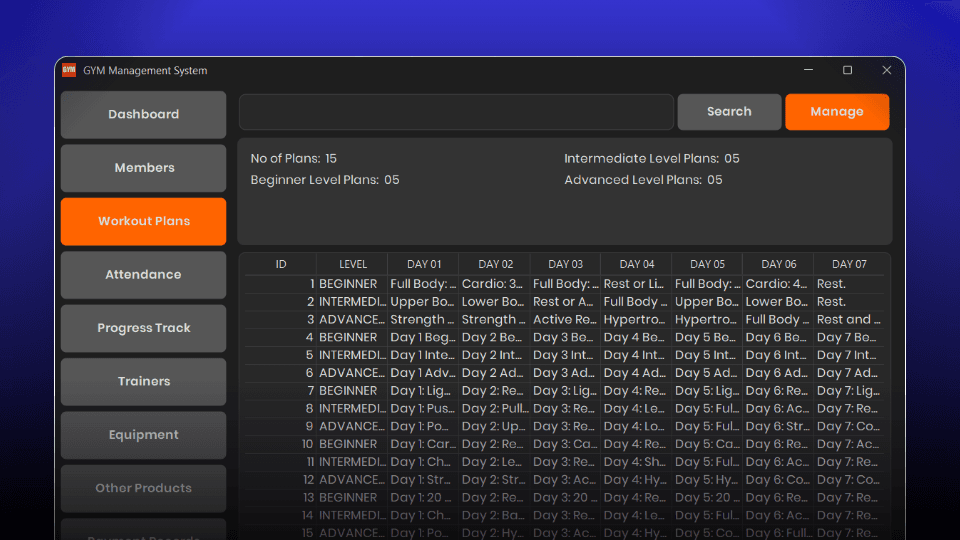Open the Trainers section

[143, 381]
